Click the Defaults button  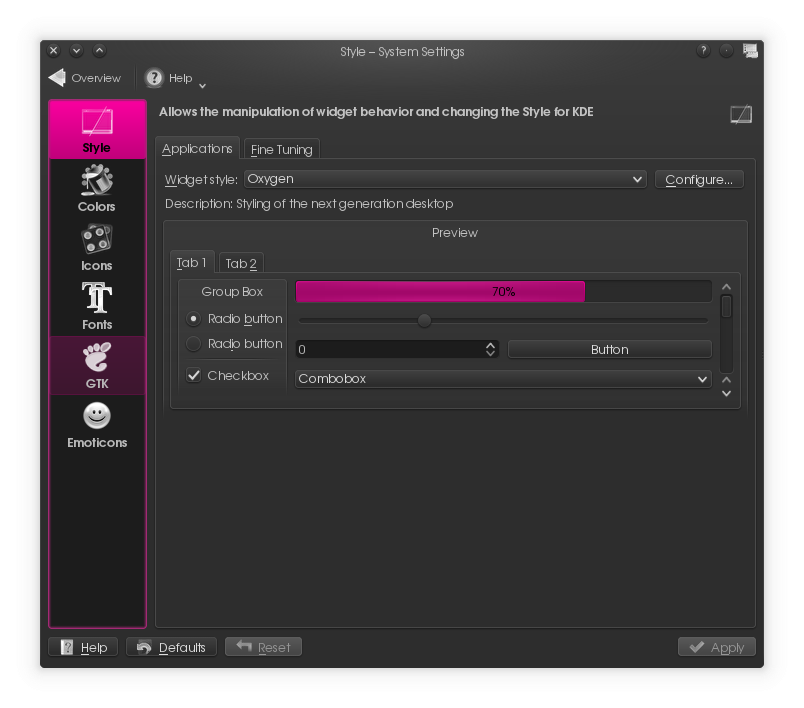(x=171, y=647)
